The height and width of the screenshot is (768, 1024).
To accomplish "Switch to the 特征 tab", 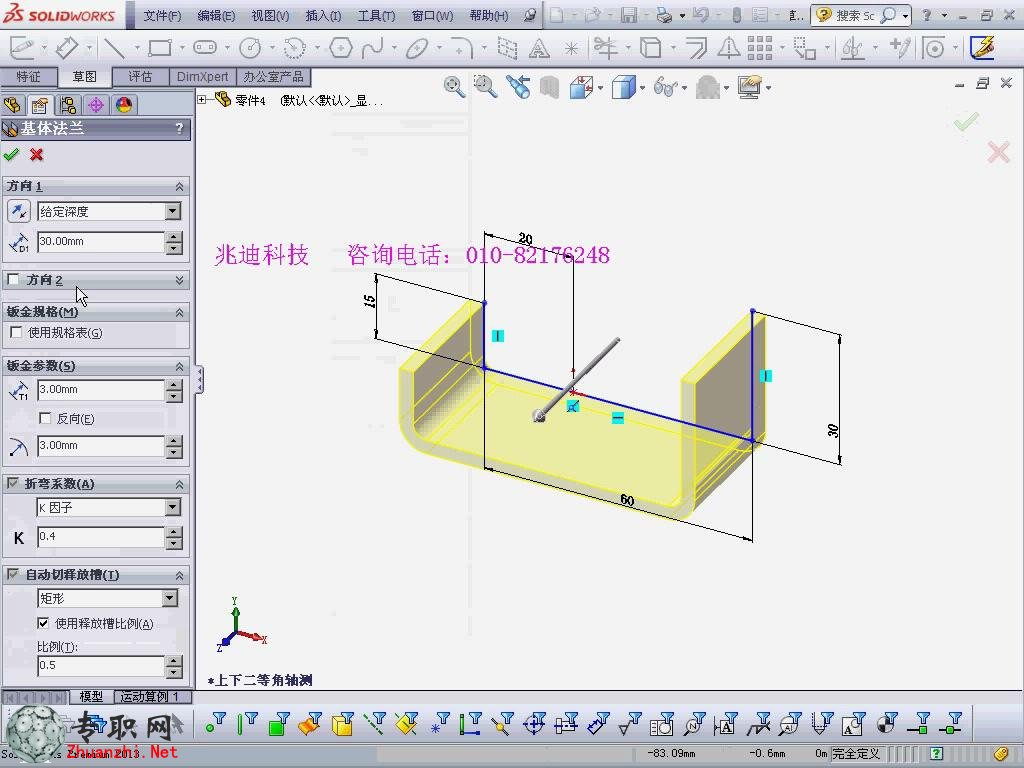I will (28, 76).
